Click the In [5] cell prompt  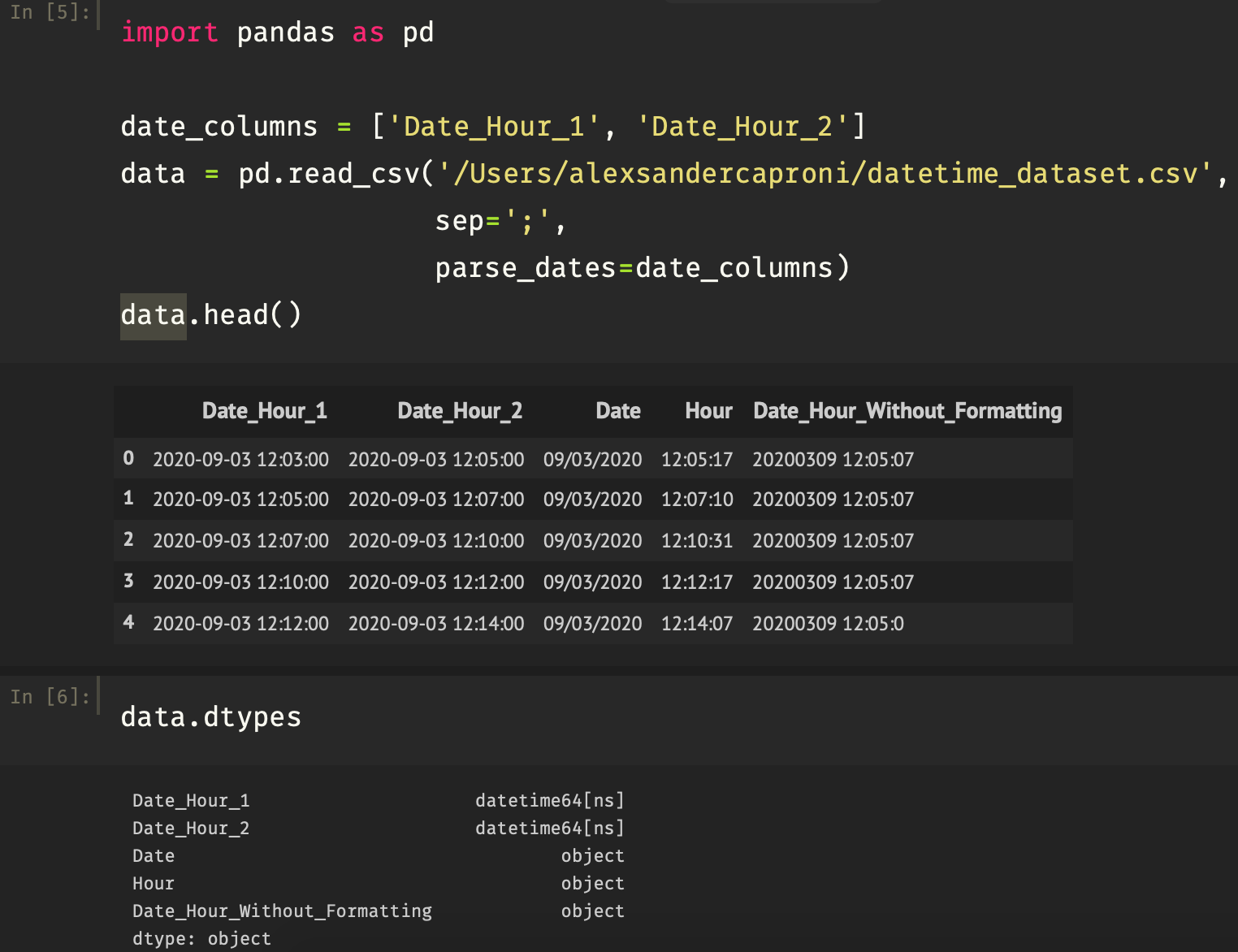49,12
